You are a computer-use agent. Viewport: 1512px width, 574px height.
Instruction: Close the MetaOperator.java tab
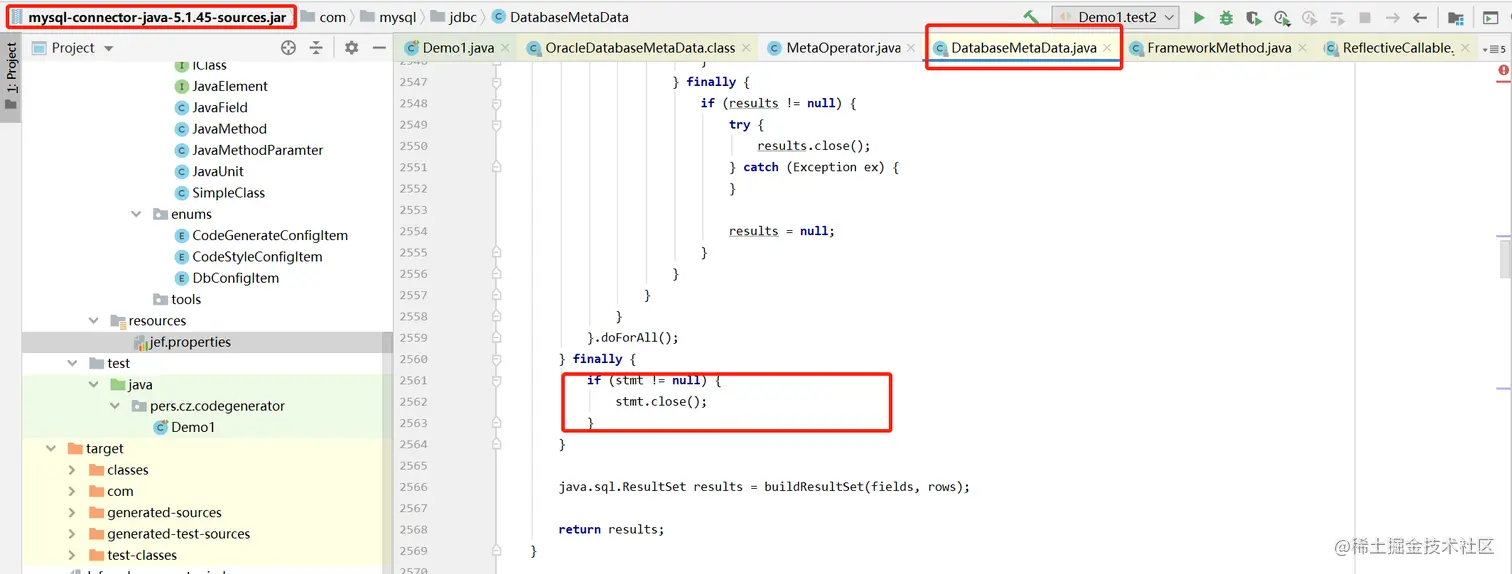point(912,48)
